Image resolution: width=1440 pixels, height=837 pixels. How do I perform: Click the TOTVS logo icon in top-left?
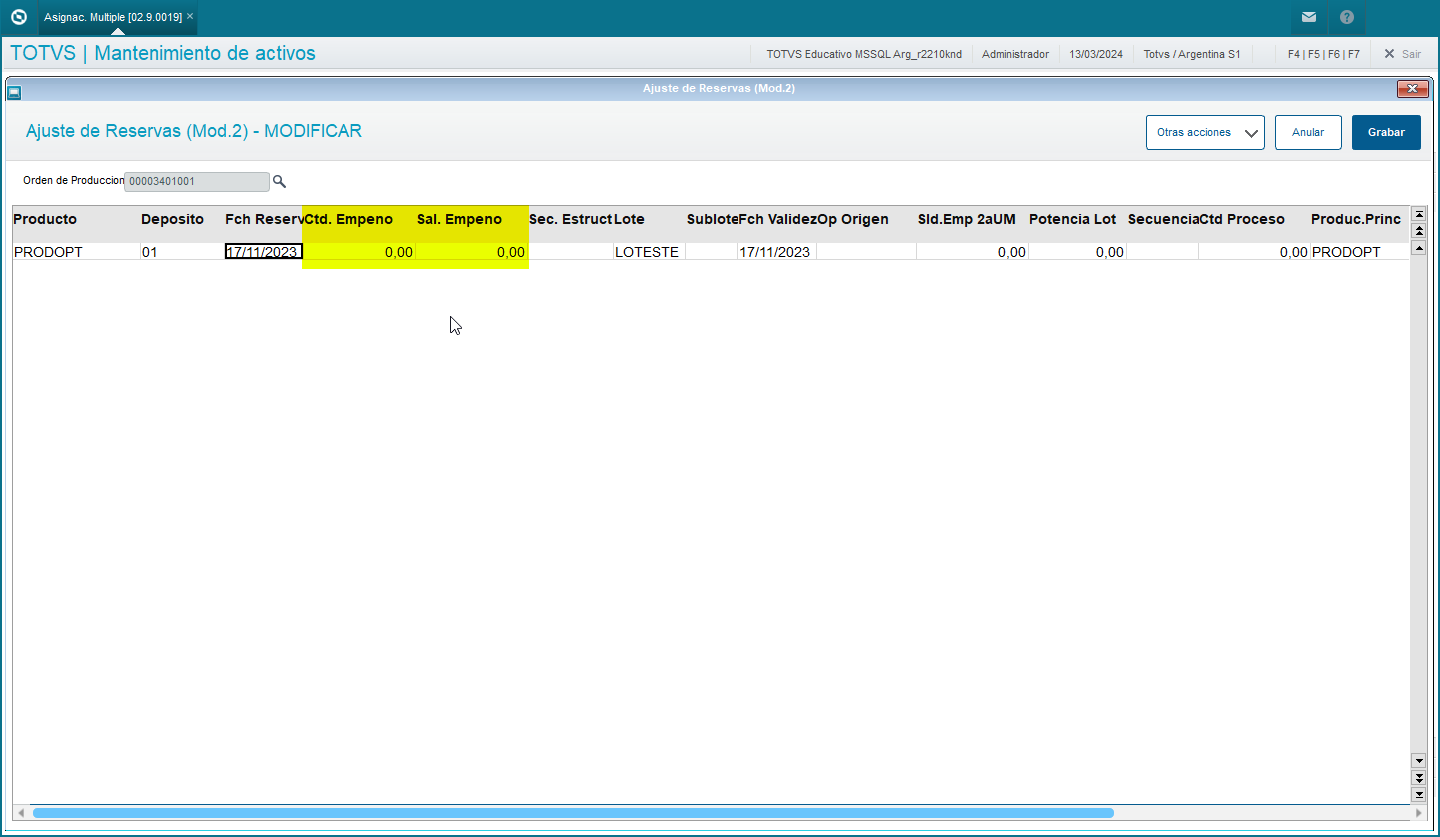pyautogui.click(x=18, y=17)
